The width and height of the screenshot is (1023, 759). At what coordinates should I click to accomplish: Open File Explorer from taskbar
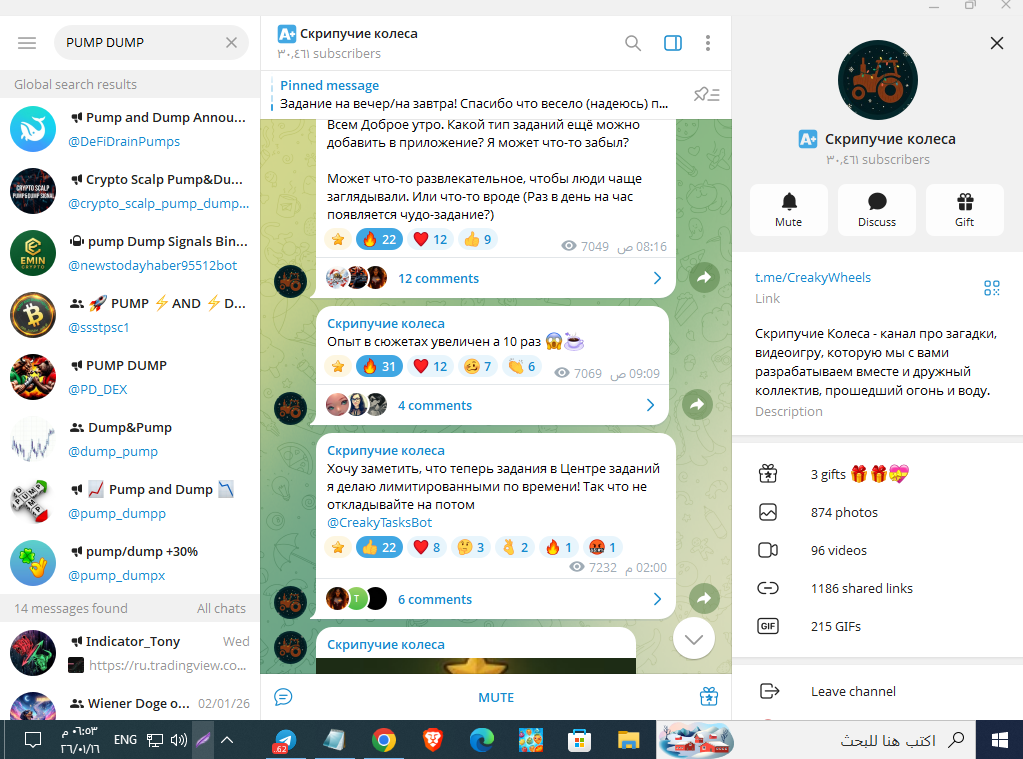coord(628,740)
